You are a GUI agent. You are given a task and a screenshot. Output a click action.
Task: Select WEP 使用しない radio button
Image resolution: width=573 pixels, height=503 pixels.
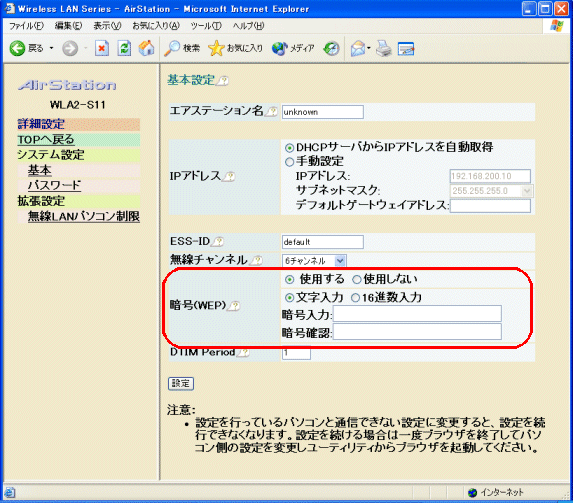point(357,280)
